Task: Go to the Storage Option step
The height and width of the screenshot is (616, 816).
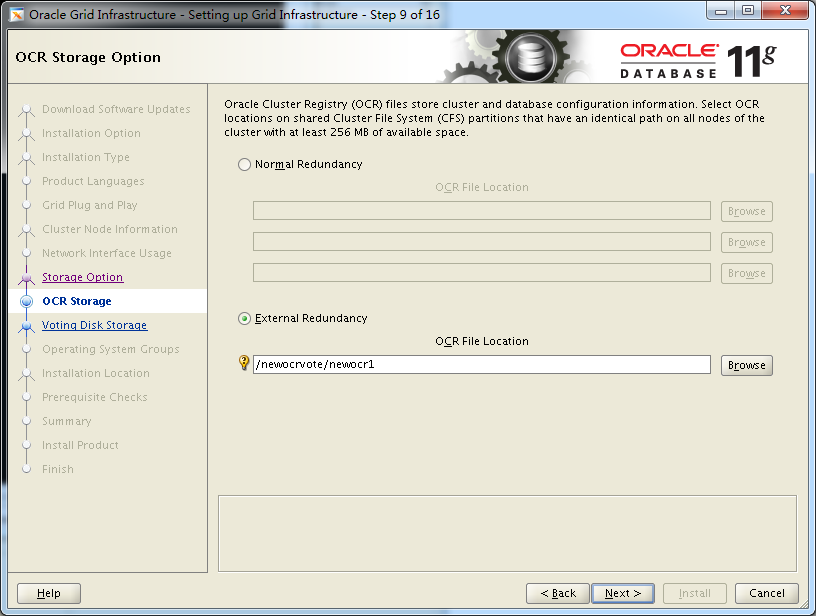Action: click(x=82, y=277)
